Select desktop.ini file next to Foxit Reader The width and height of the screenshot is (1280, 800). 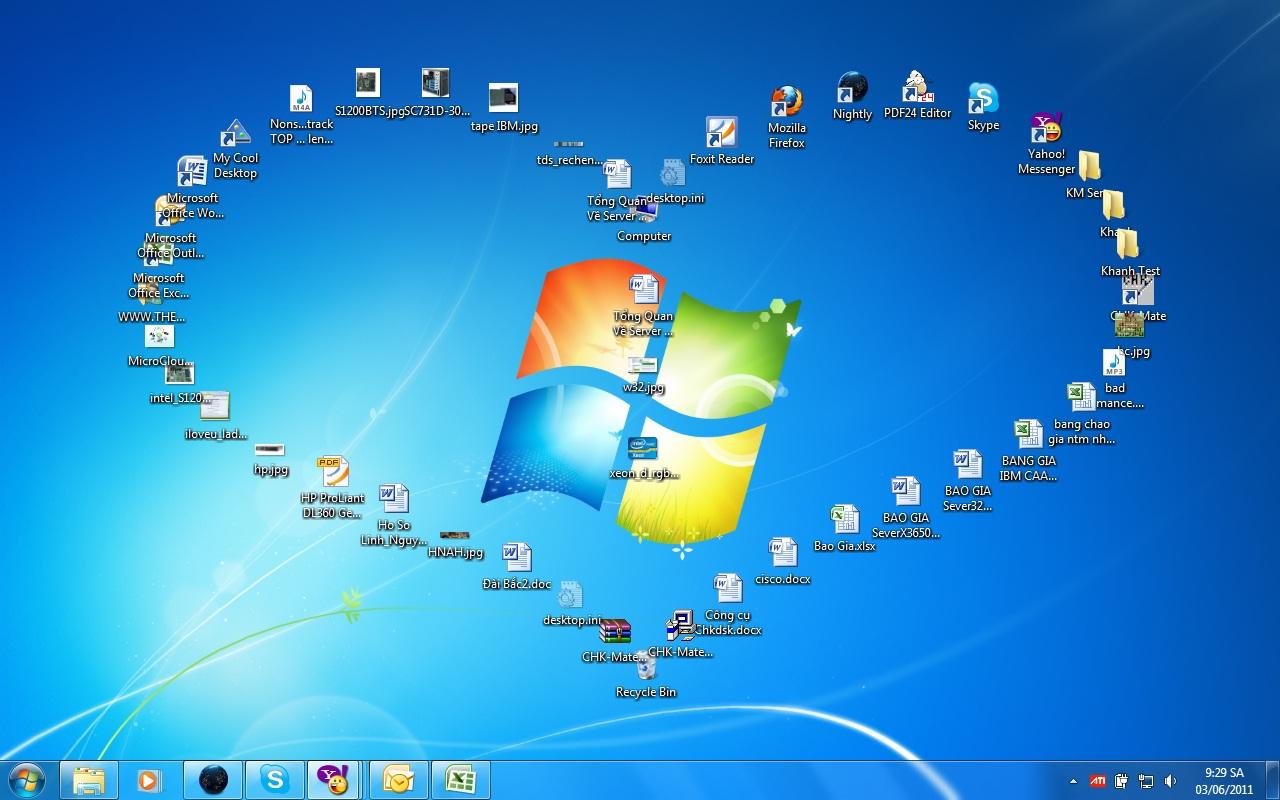[673, 172]
